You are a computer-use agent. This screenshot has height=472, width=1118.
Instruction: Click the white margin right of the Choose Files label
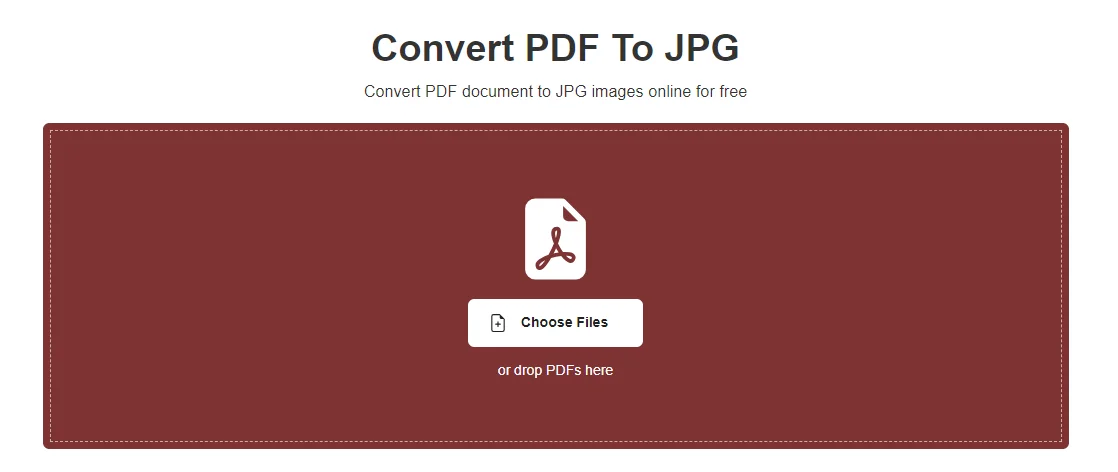point(625,323)
